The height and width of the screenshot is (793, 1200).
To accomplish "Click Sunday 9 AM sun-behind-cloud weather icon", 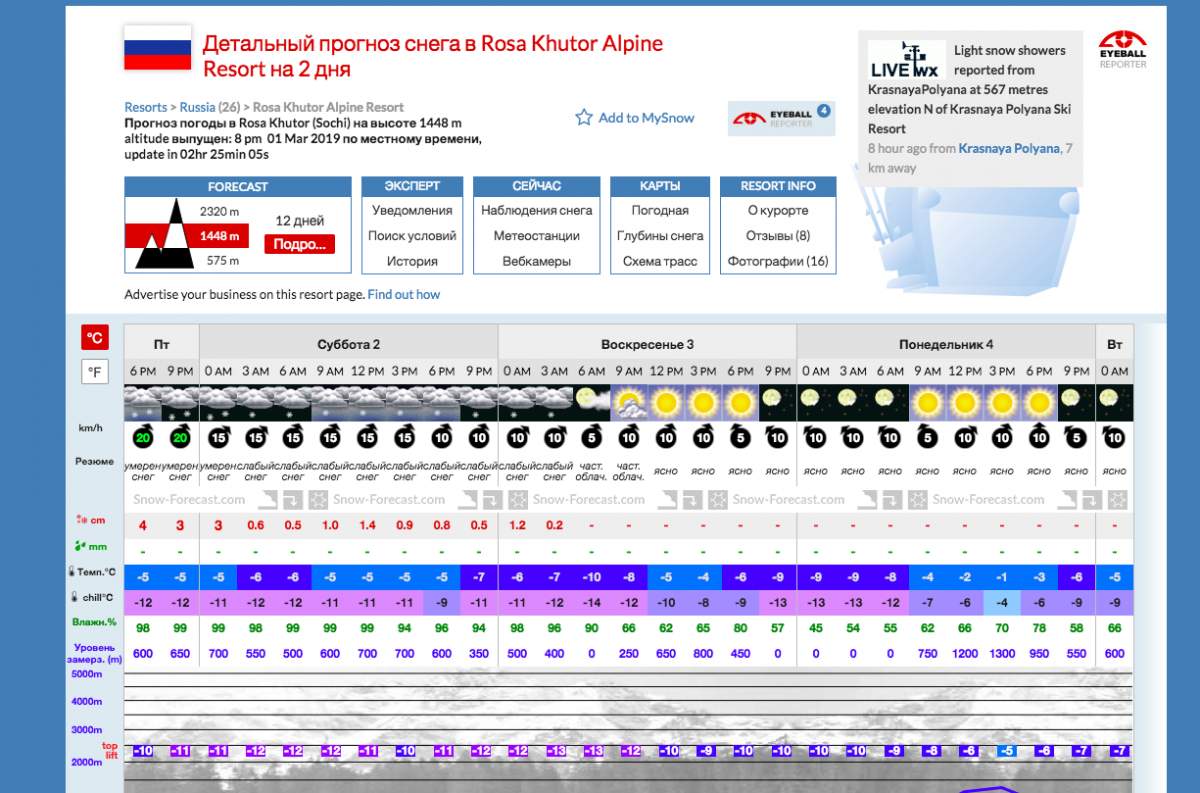I will pyautogui.click(x=629, y=403).
